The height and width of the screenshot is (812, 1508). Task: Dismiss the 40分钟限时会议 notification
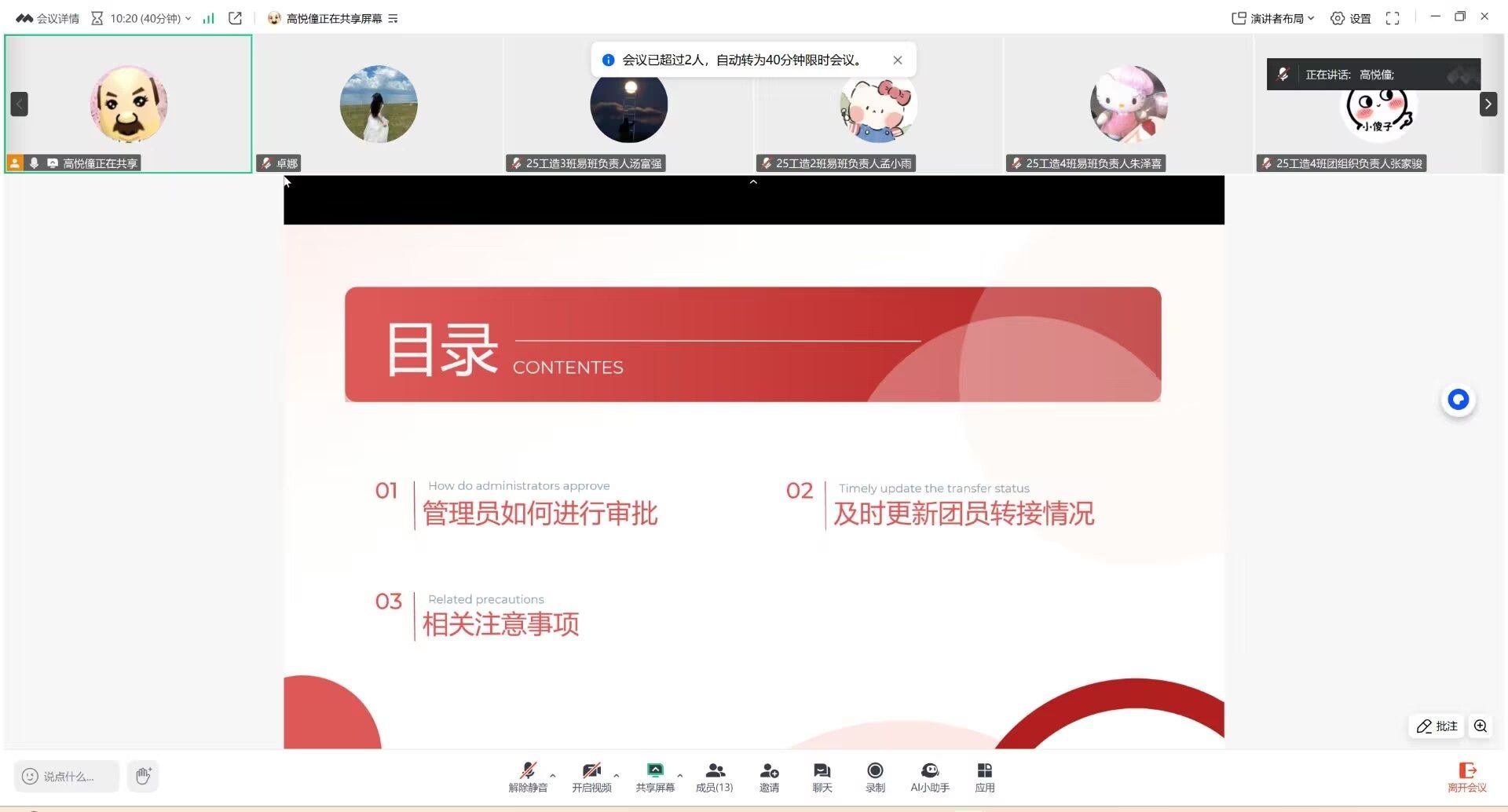pos(898,60)
